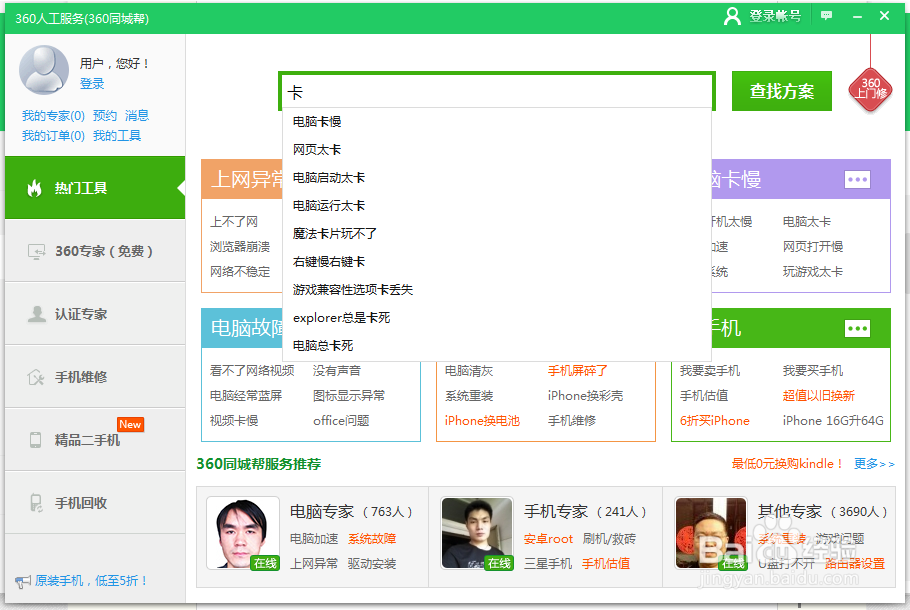Image resolution: width=910 pixels, height=610 pixels.
Task: Click 安卓root under 手机专家
Action: (548, 539)
